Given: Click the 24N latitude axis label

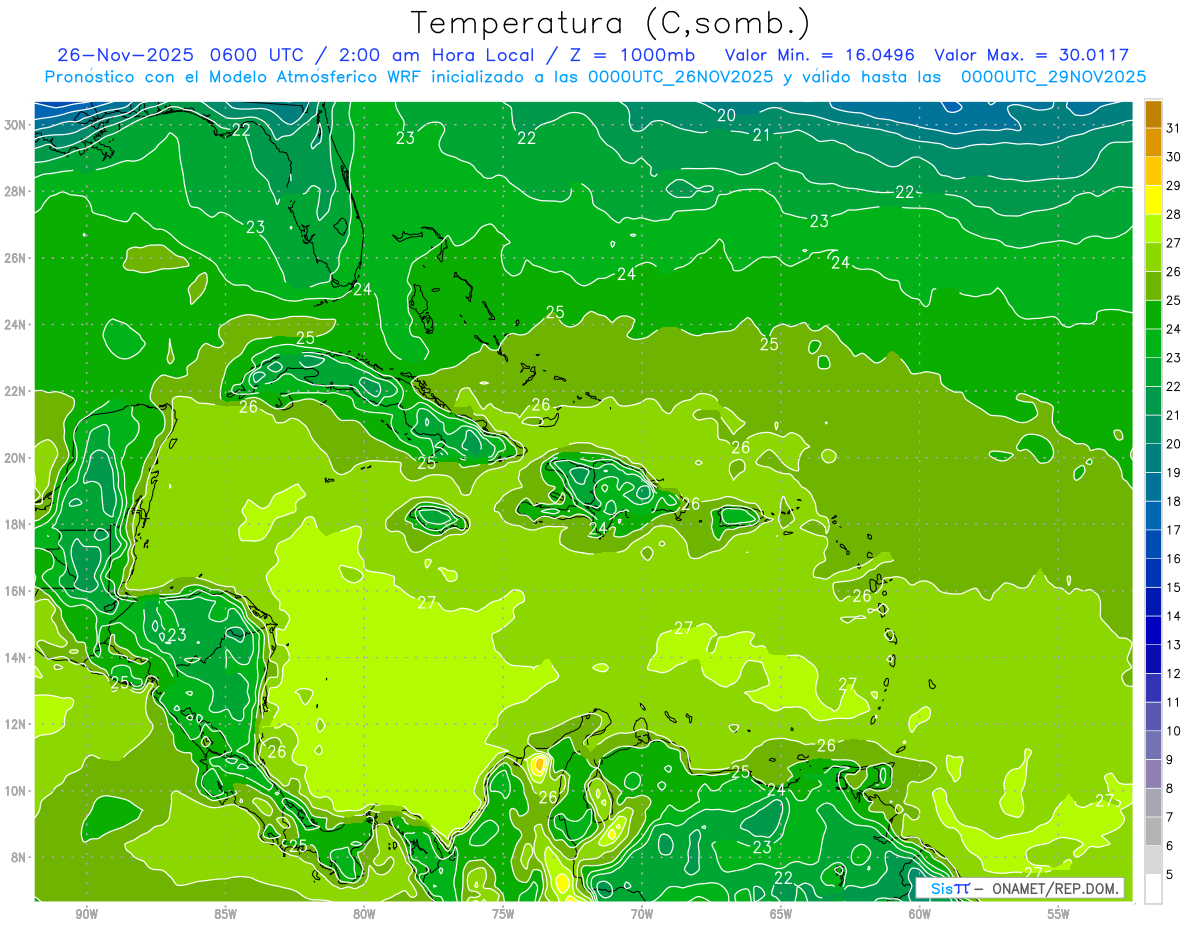Looking at the screenshot, I should [x=16, y=324].
